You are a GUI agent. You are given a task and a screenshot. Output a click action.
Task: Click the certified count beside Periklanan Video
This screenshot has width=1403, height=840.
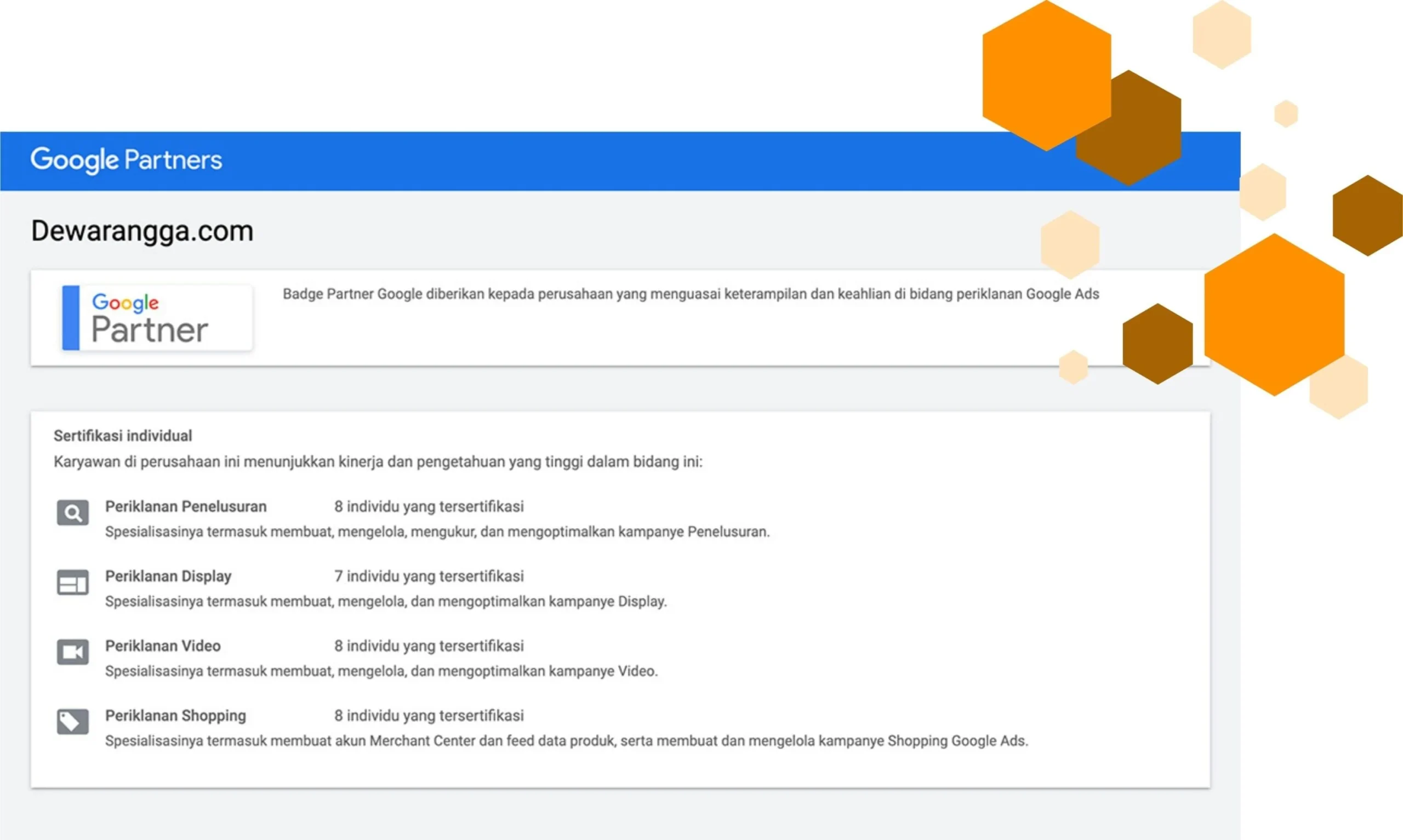click(429, 646)
